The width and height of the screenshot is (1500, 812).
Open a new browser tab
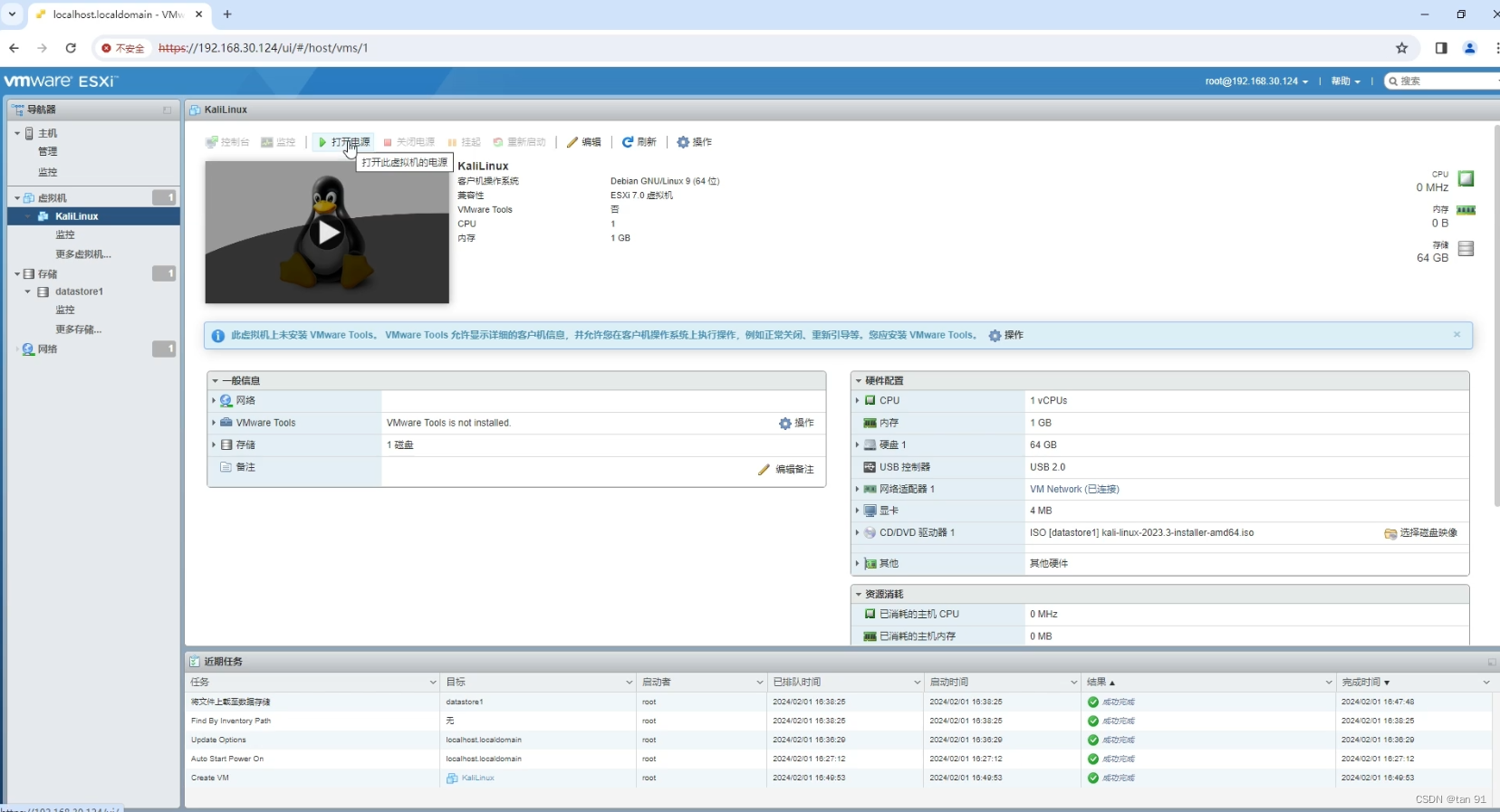coord(227,14)
